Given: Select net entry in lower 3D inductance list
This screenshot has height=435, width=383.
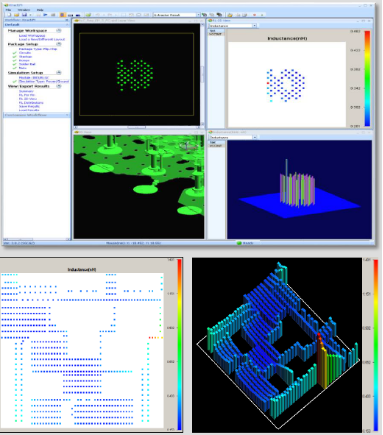Looking at the screenshot, I should (215, 146).
